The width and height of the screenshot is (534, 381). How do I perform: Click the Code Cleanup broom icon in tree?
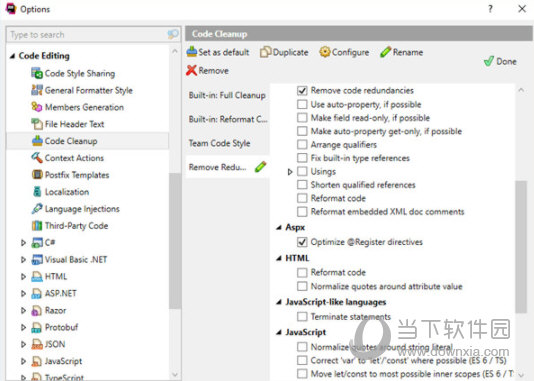coord(37,141)
